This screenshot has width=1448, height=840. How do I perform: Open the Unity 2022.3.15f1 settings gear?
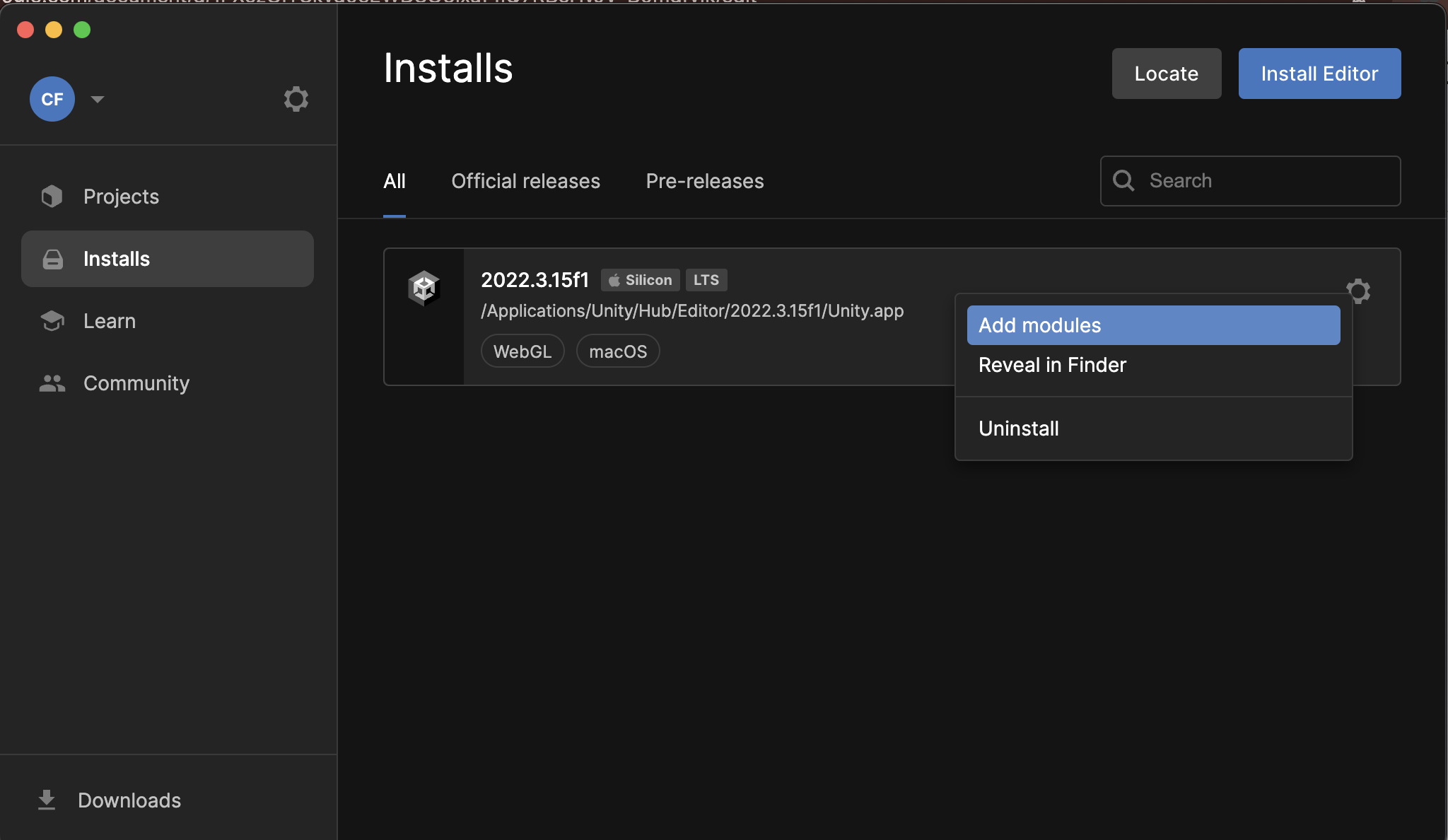coord(1358,290)
